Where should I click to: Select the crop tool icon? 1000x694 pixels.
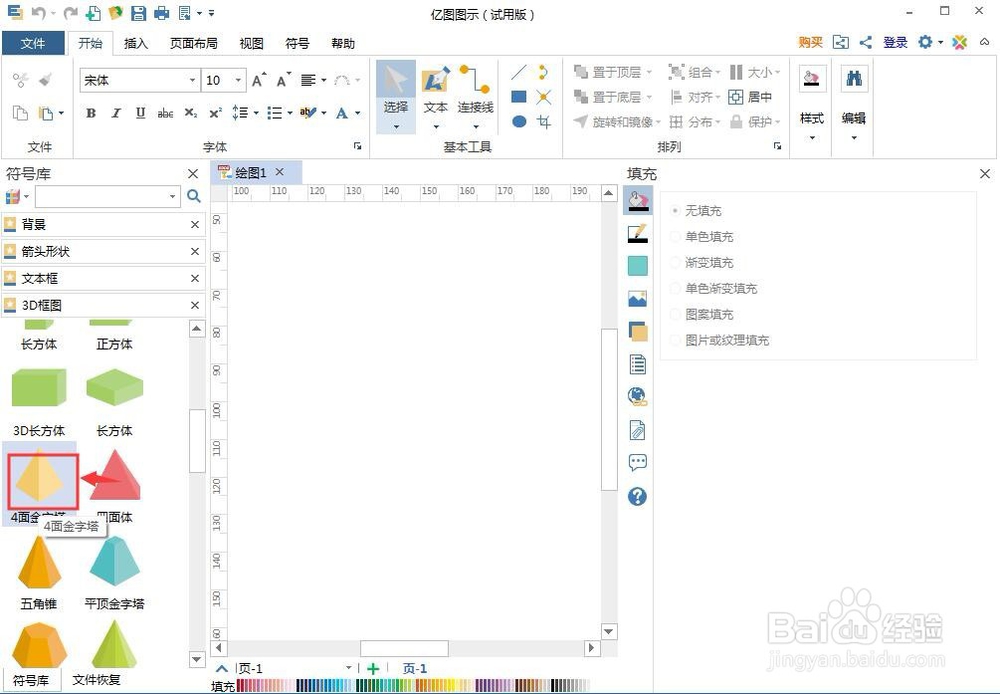tap(544, 121)
